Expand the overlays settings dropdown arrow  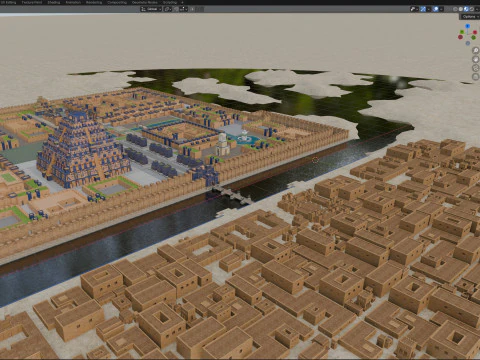[441, 9]
